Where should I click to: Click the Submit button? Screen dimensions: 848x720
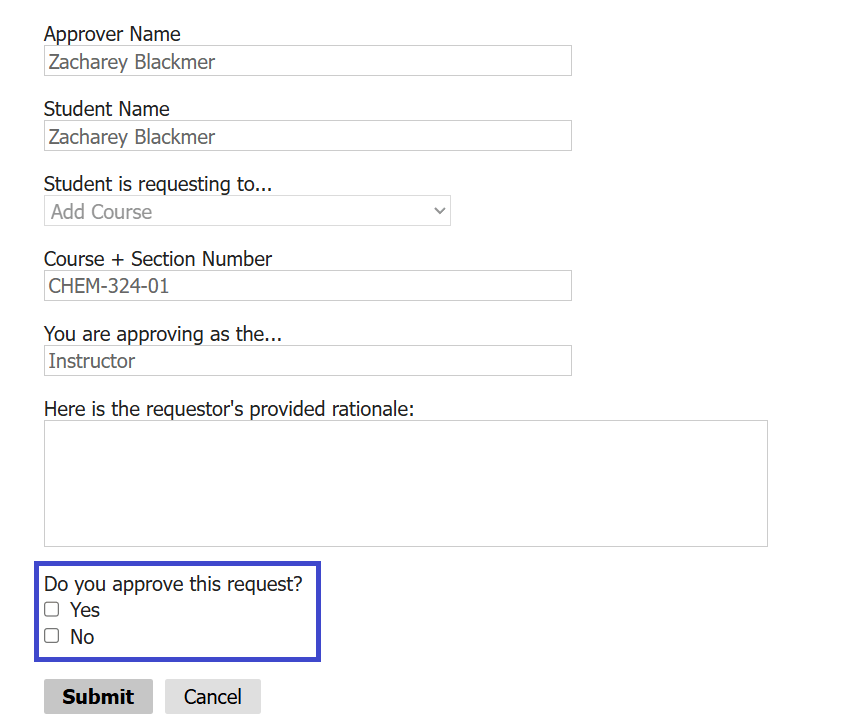point(98,696)
